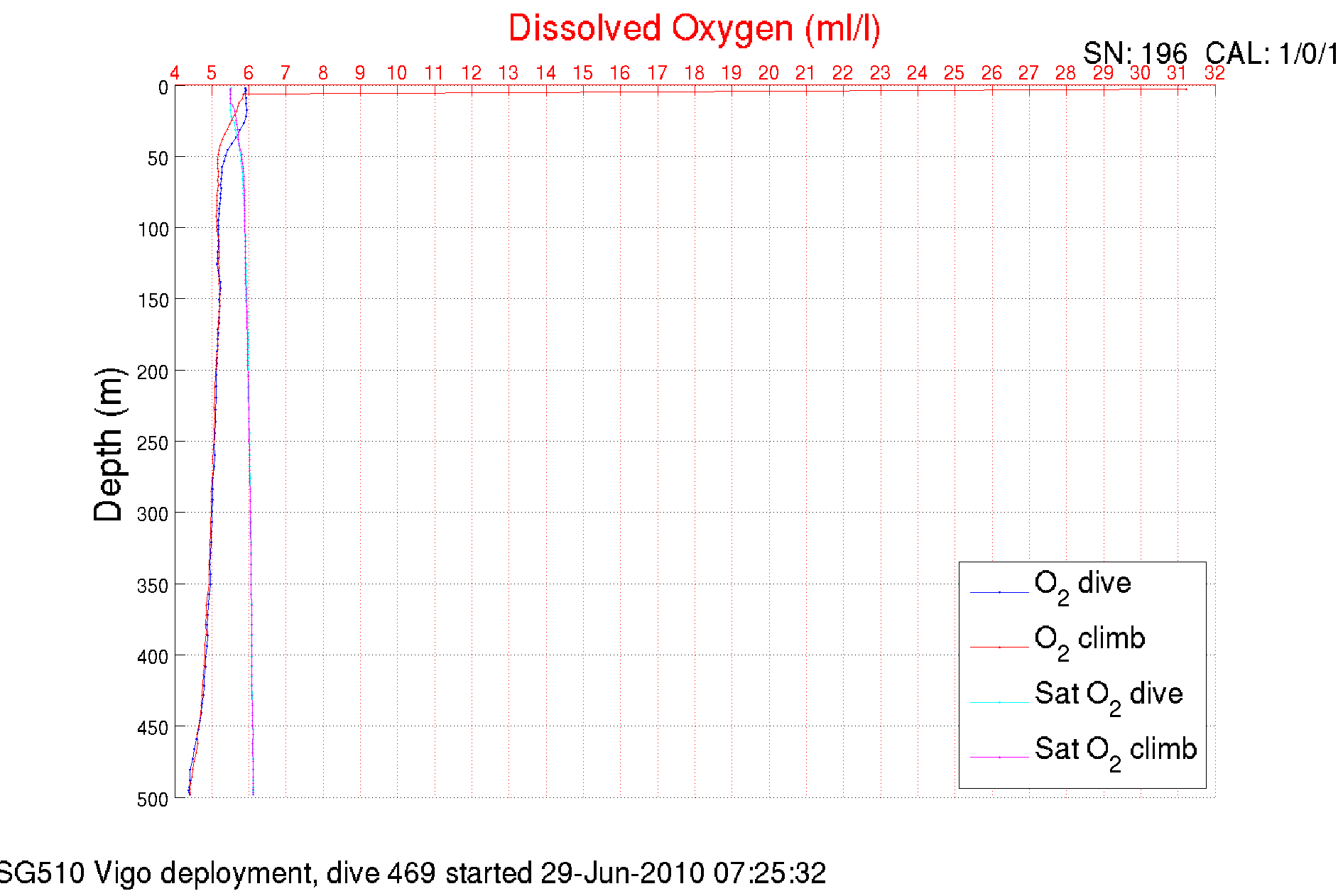This screenshot has width=1343, height=896.
Task: Click the dive 469 deployment caption text
Action: 412,873
